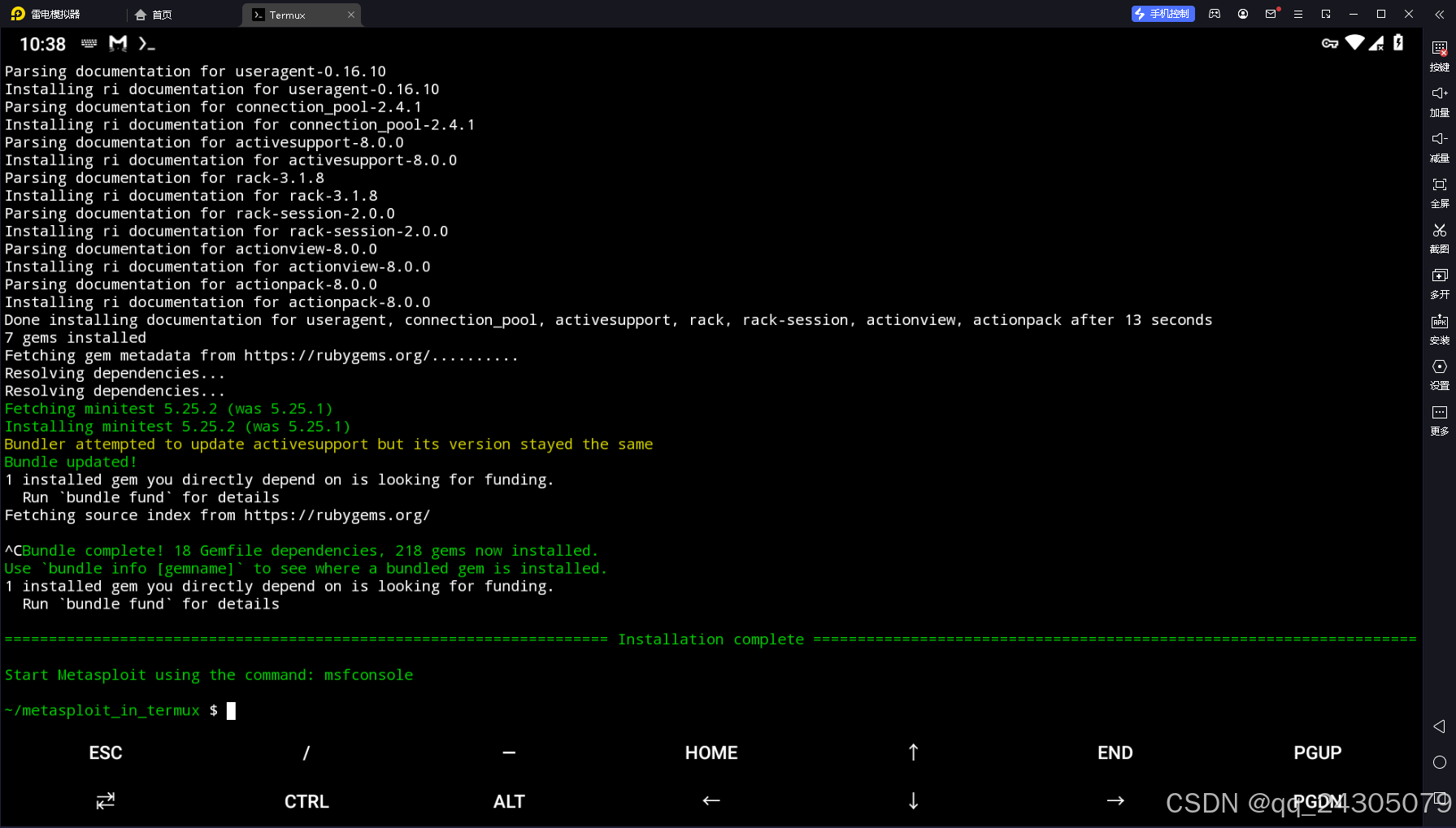Viewport: 1456px width, 828px height.
Task: Open multi-instance manager (多开)
Action: [1439, 284]
